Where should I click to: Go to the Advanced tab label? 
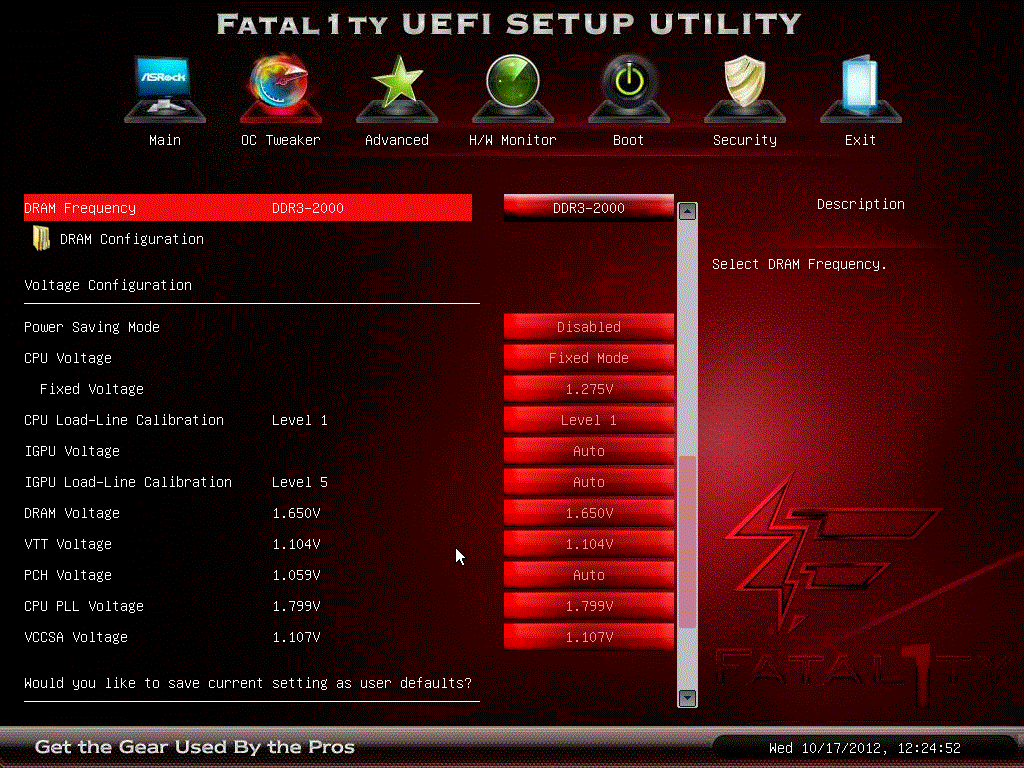point(397,140)
